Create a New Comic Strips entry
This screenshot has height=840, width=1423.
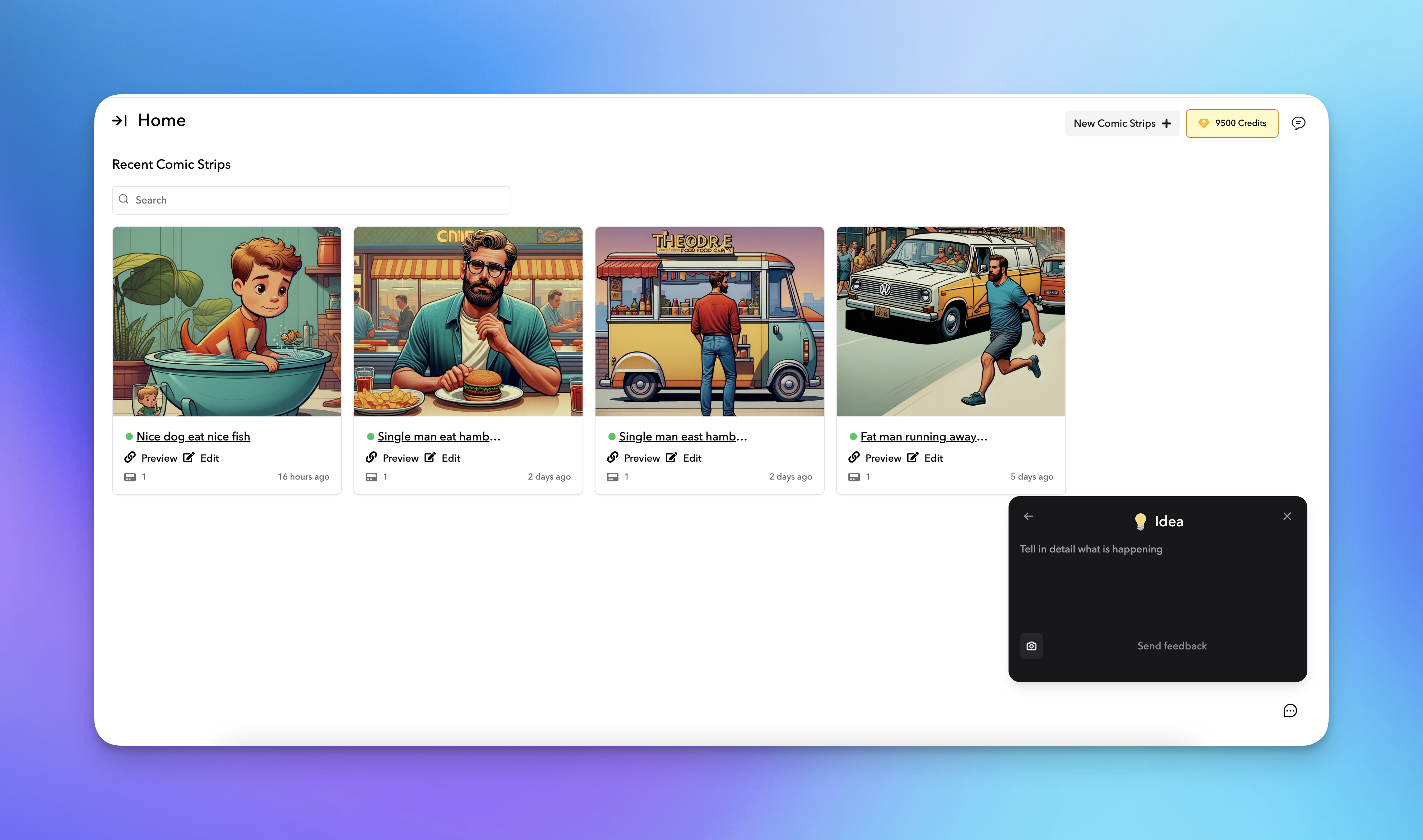pos(1122,123)
